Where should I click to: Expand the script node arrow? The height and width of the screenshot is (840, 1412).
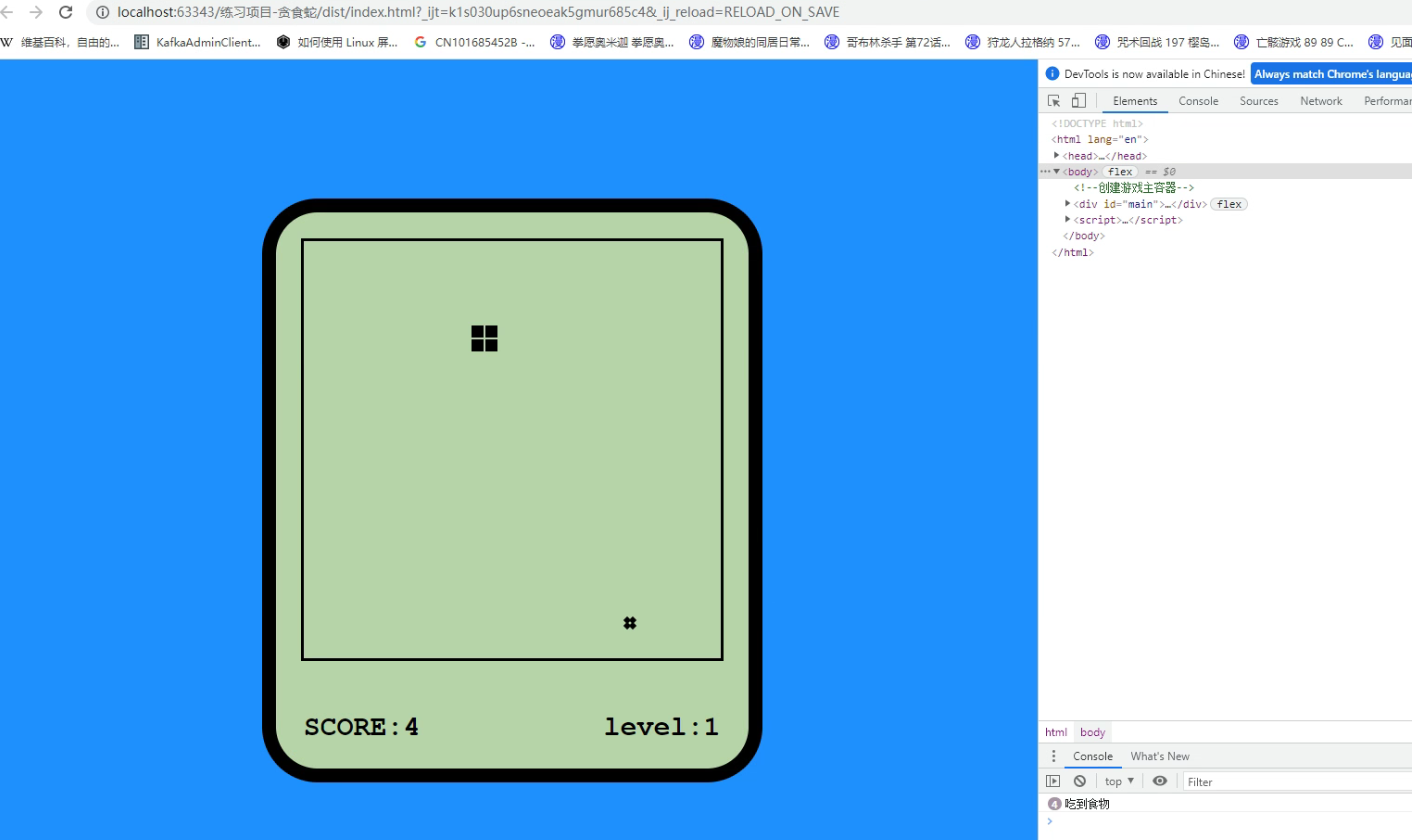[1068, 219]
